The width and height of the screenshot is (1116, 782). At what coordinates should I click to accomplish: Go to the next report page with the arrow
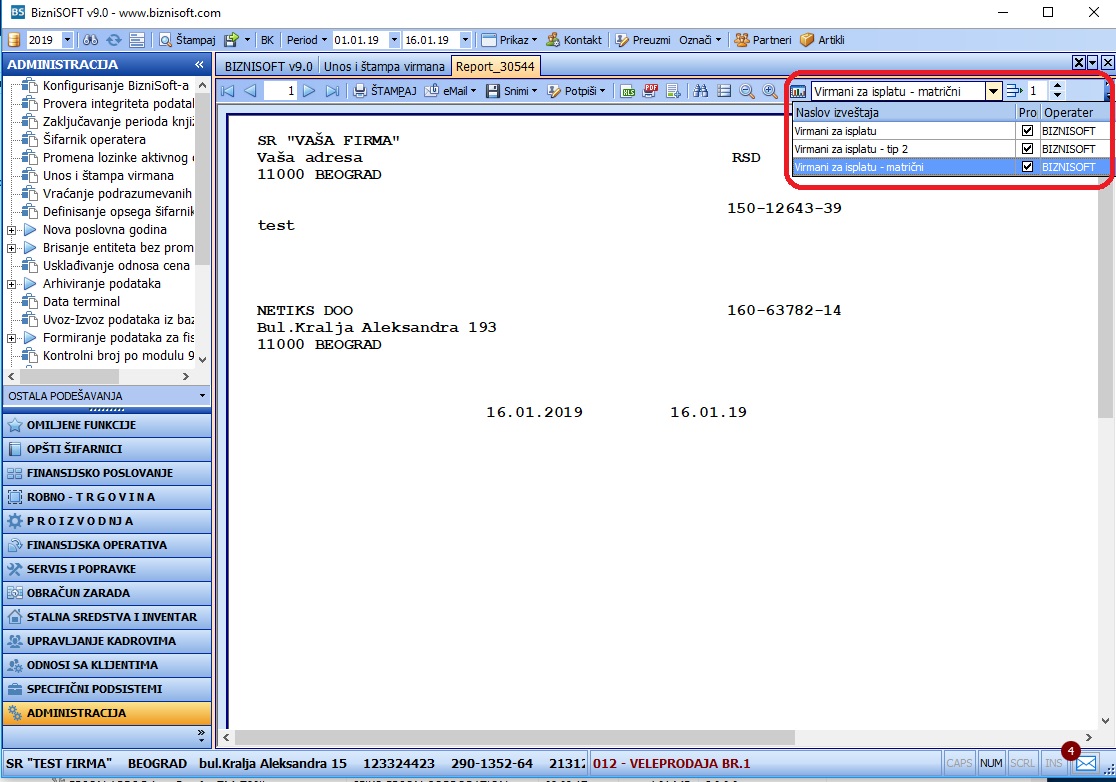(309, 91)
